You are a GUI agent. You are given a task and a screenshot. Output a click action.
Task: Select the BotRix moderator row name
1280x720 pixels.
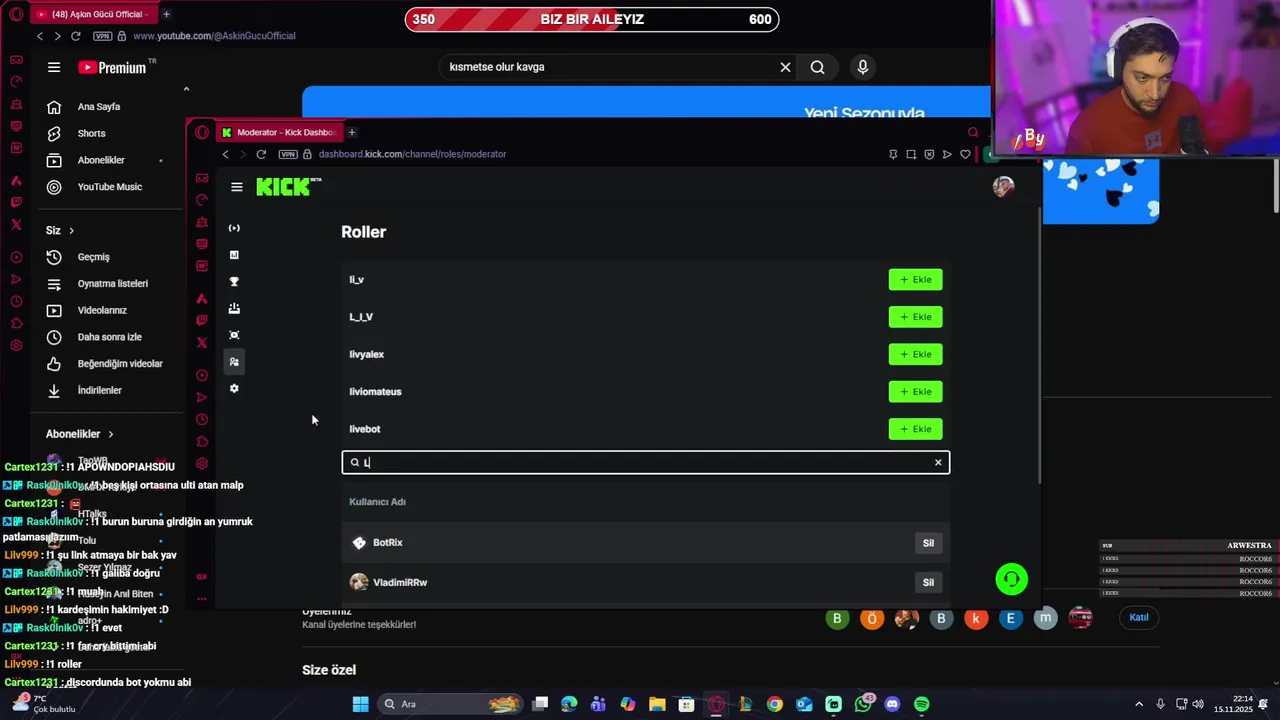coord(387,543)
